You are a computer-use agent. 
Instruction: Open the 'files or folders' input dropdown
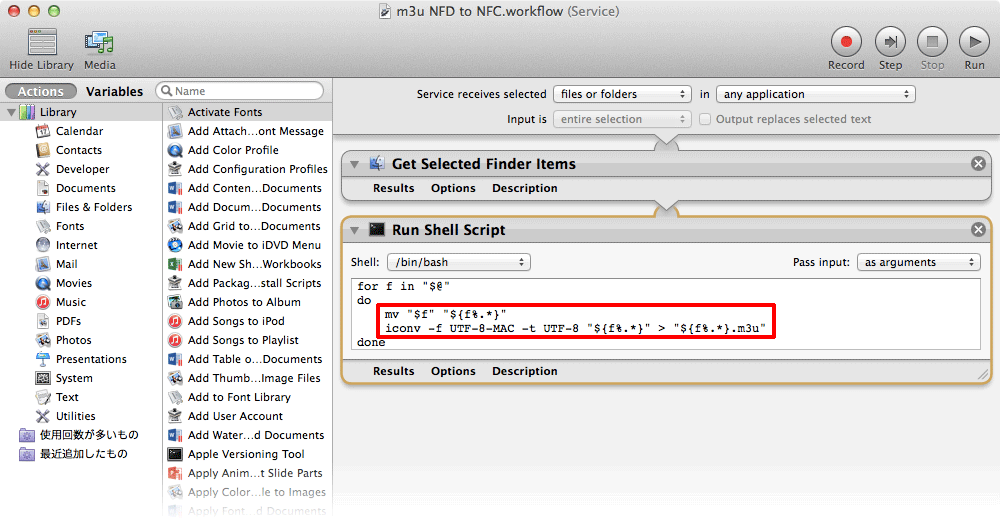[622, 94]
